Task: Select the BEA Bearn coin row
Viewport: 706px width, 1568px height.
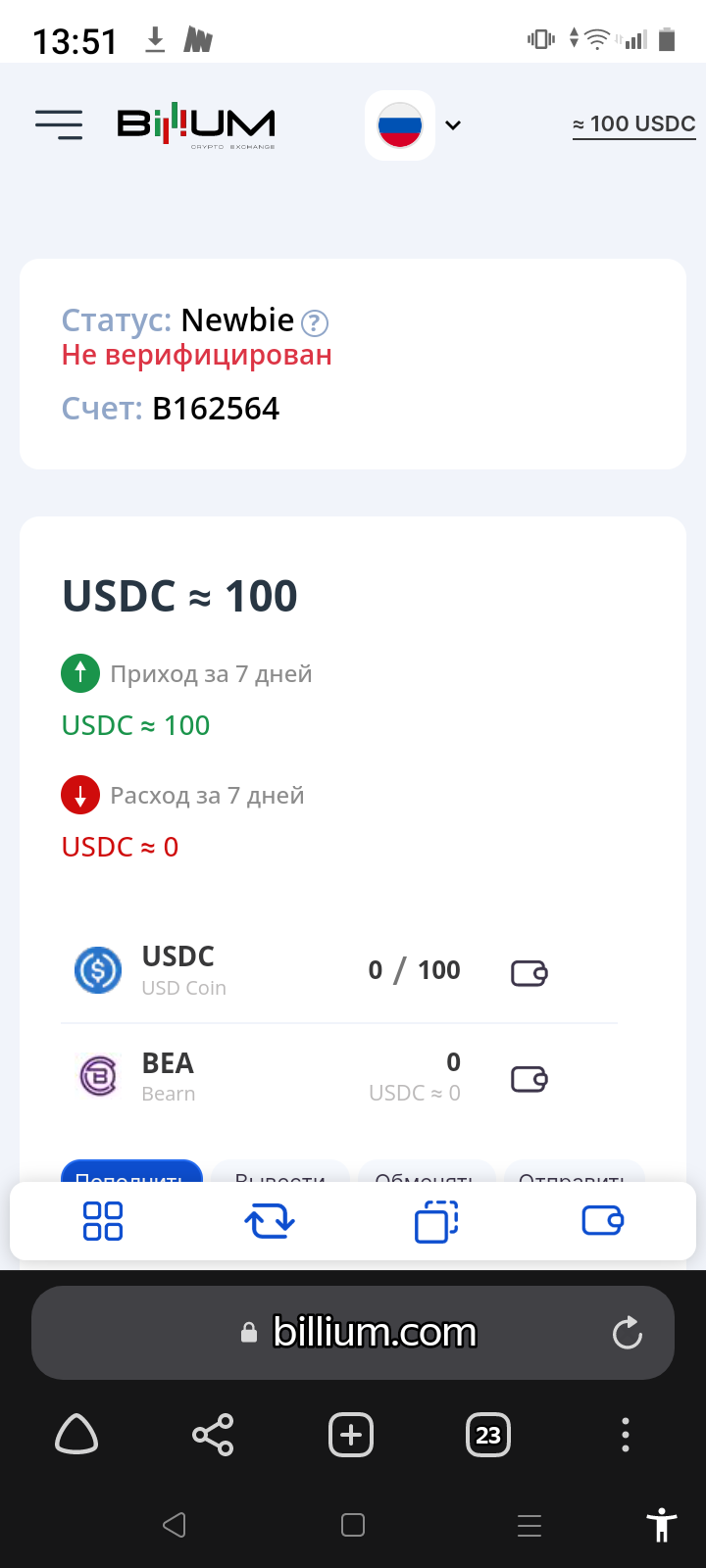Action: click(339, 1077)
